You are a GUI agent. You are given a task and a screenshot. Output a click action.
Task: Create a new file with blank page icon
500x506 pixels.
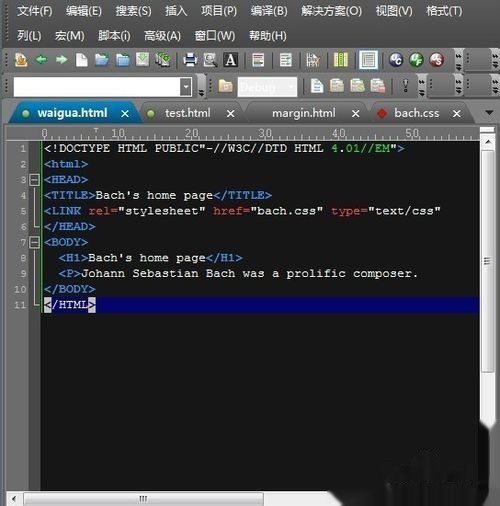(82, 60)
